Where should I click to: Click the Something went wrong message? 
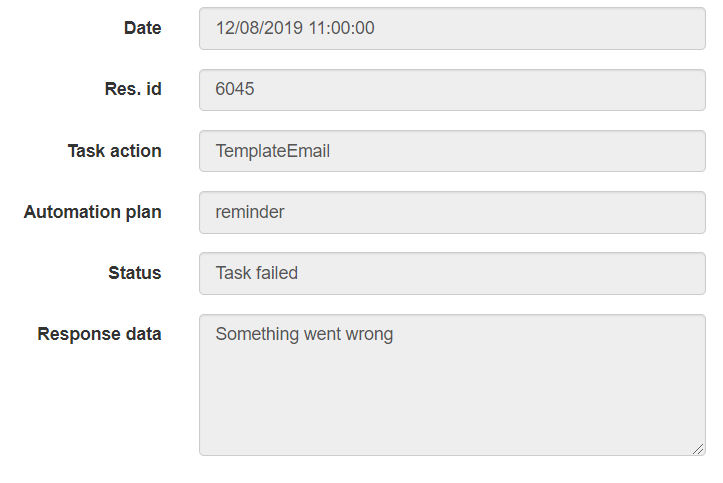pos(304,334)
